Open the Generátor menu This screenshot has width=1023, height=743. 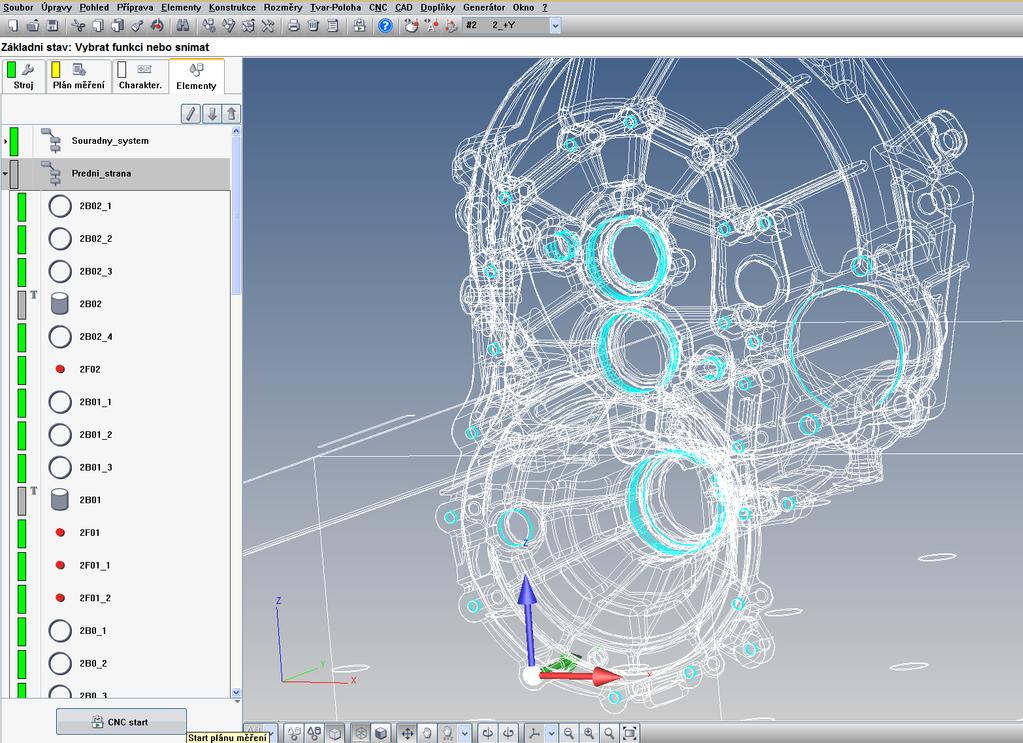tap(484, 7)
